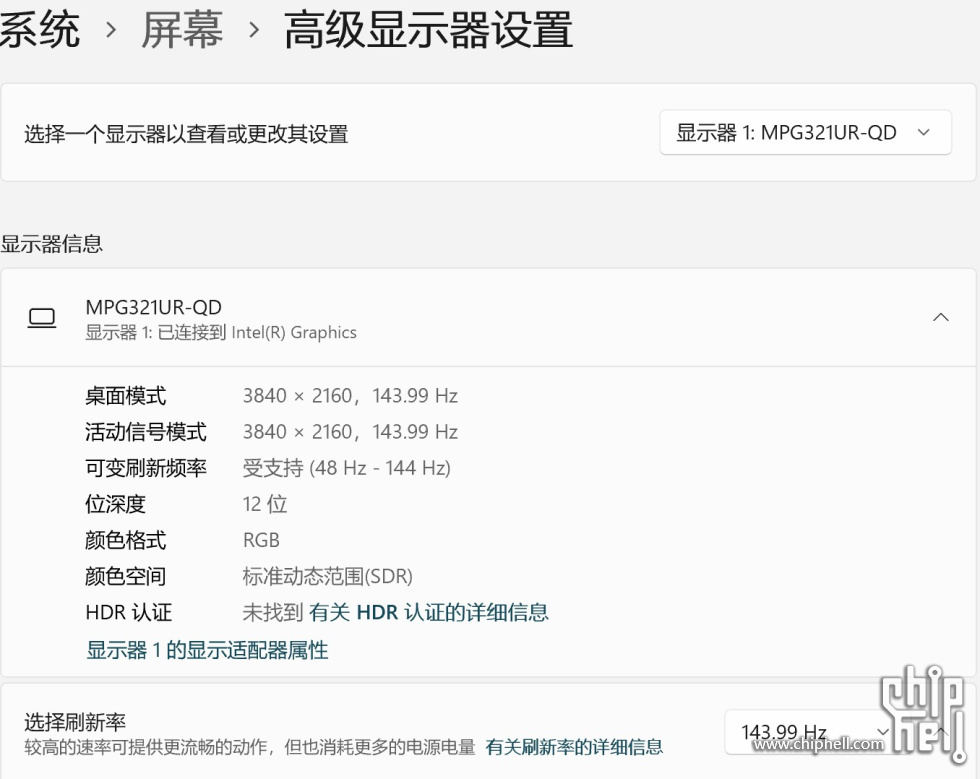The width and height of the screenshot is (980, 779).
Task: Click the 位深度 12 位 value
Action: click(x=265, y=504)
